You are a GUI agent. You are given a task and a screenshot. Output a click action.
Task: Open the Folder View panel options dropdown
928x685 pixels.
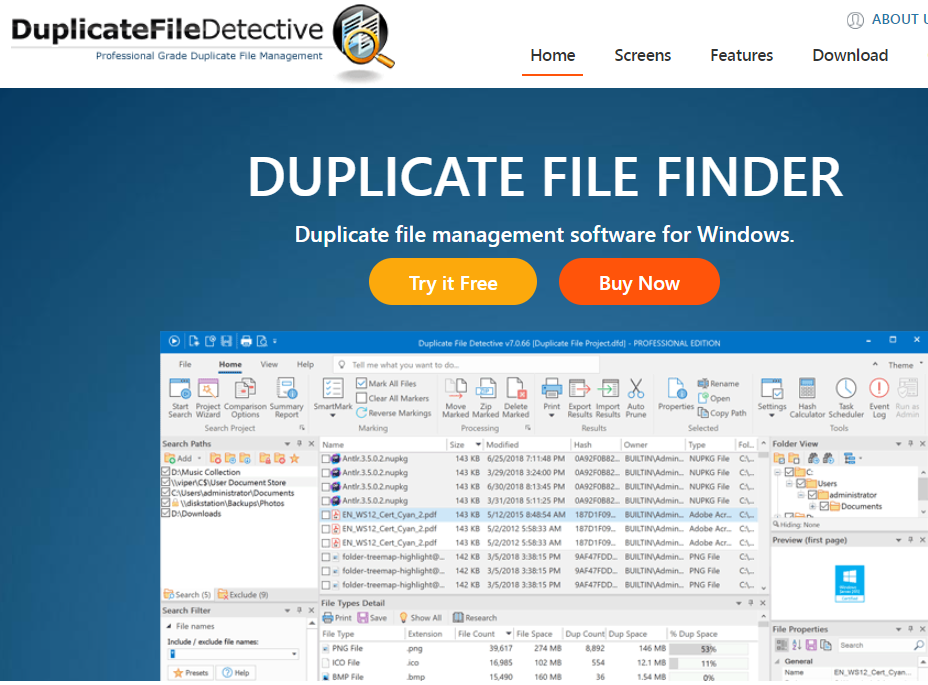click(x=898, y=443)
